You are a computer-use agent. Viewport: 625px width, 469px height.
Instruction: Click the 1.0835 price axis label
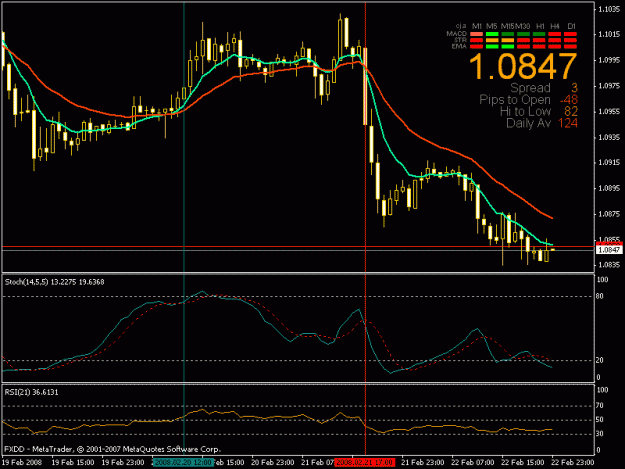[609, 265]
